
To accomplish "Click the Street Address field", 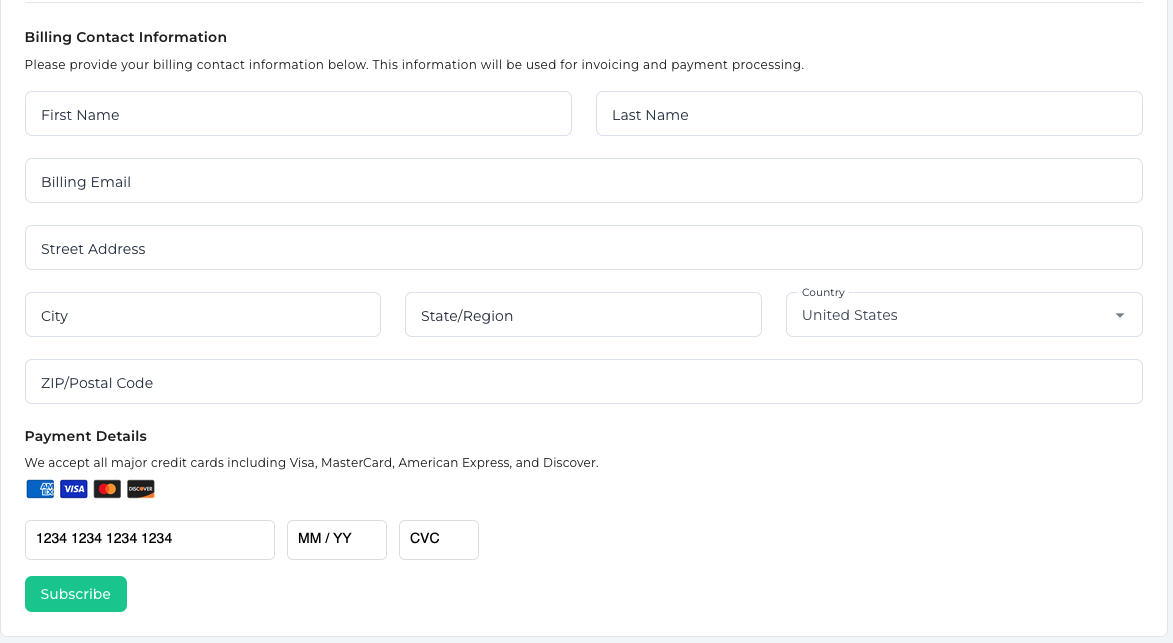I will pyautogui.click(x=583, y=248).
